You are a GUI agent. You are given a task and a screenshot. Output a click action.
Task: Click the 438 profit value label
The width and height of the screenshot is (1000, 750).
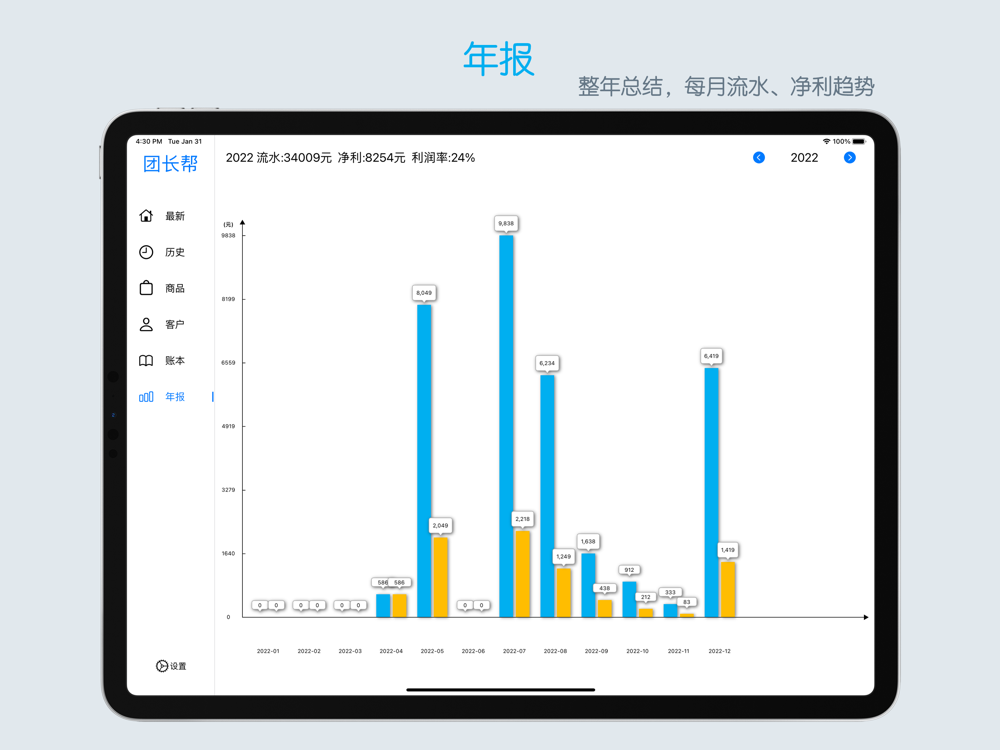pyautogui.click(x=605, y=589)
